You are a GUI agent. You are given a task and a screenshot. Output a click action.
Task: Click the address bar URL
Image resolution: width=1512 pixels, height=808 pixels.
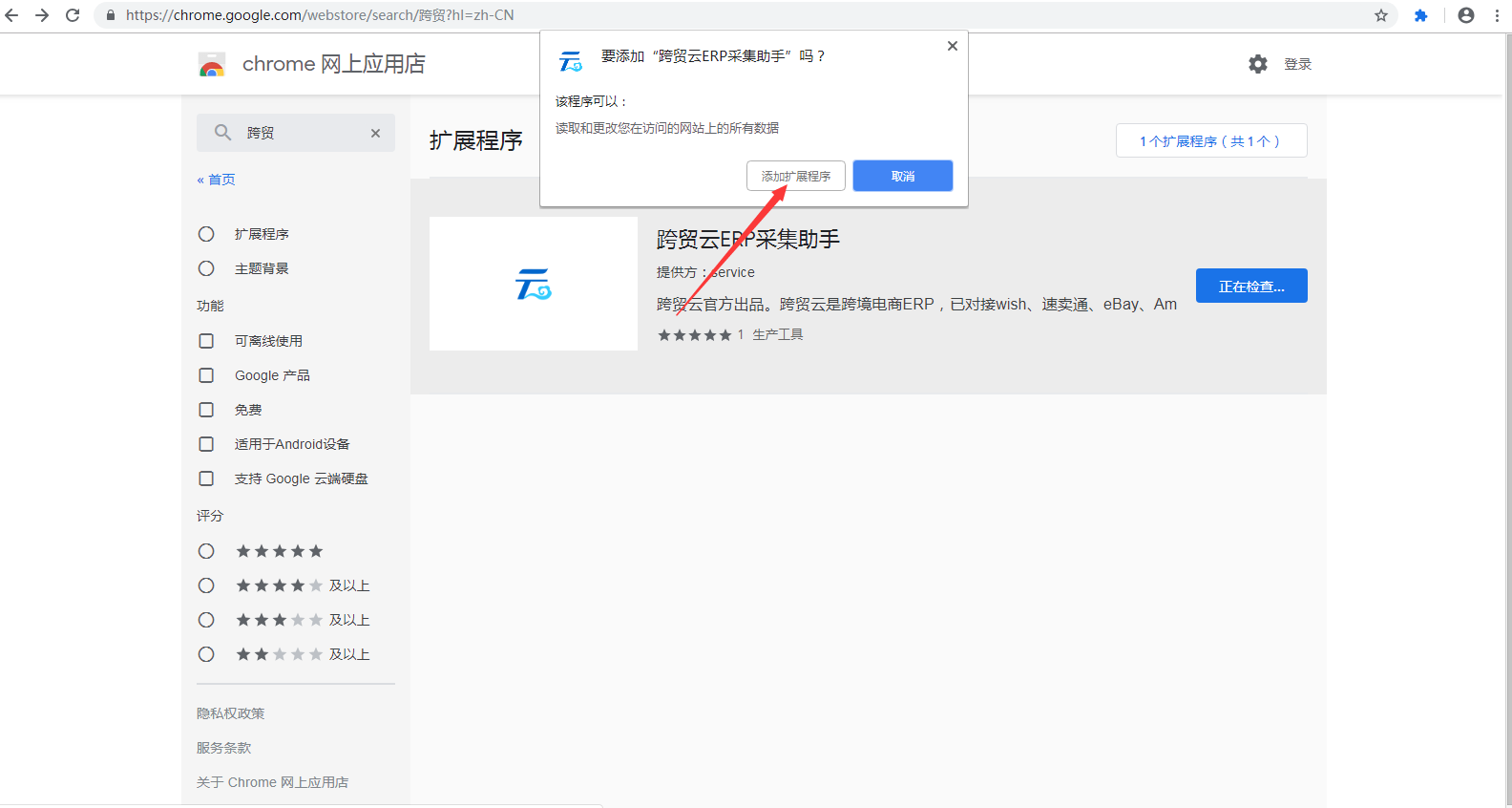pyautogui.click(x=320, y=15)
